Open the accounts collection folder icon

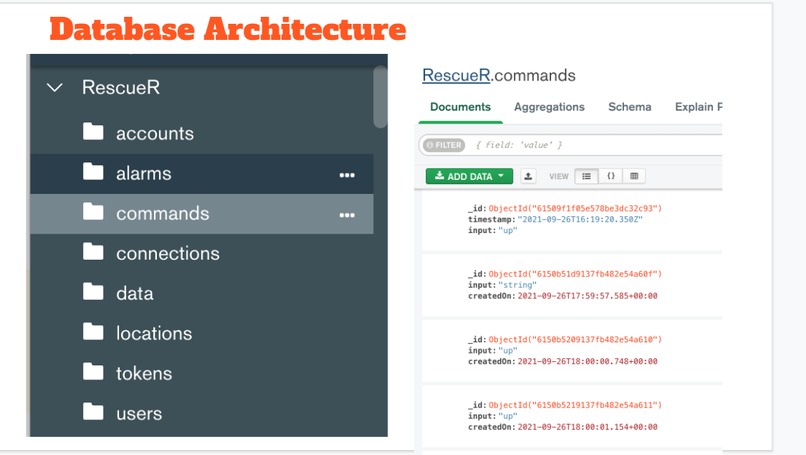click(93, 132)
